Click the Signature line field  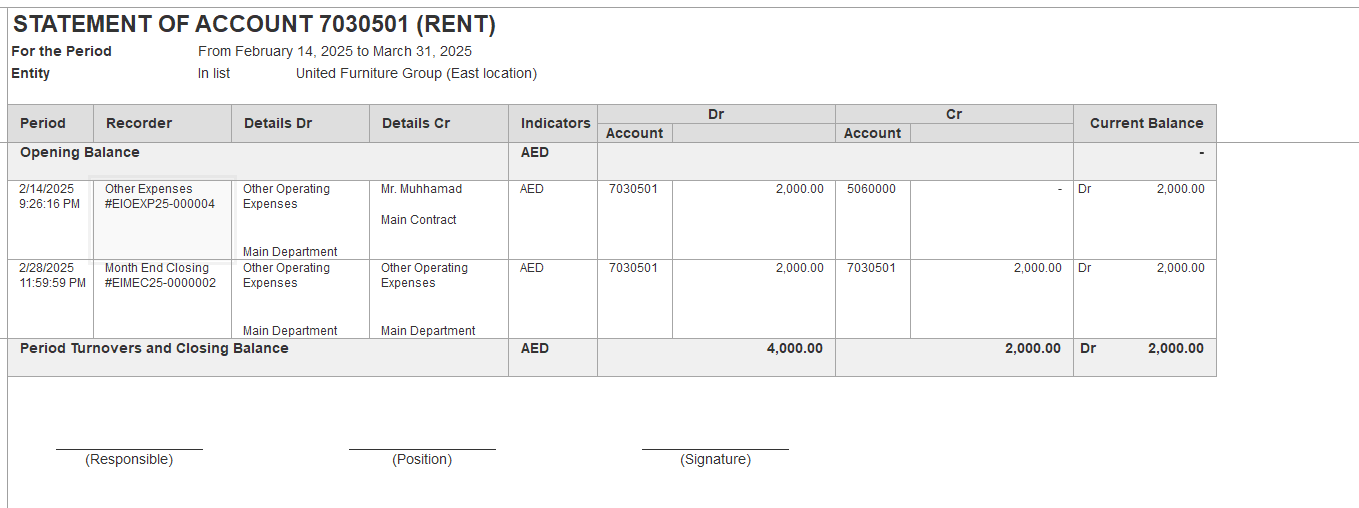(x=715, y=450)
